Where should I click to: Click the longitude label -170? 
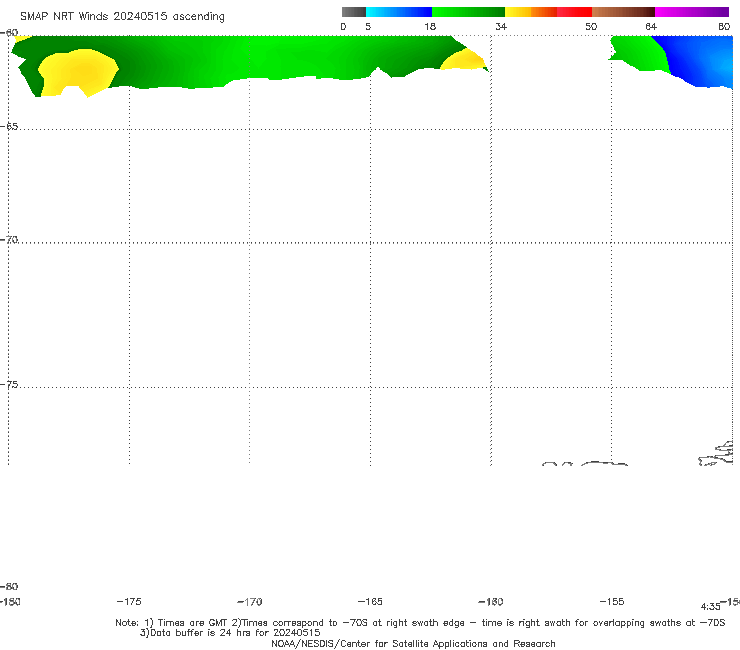(x=250, y=602)
